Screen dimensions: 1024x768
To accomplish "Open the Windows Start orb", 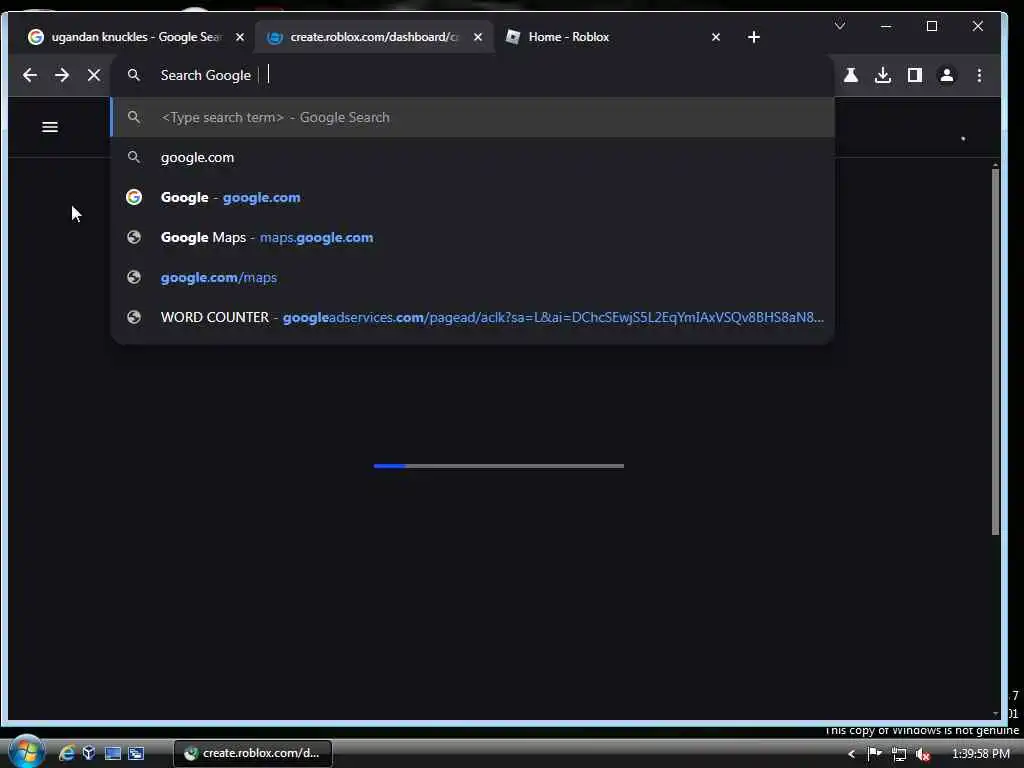I will 26,752.
